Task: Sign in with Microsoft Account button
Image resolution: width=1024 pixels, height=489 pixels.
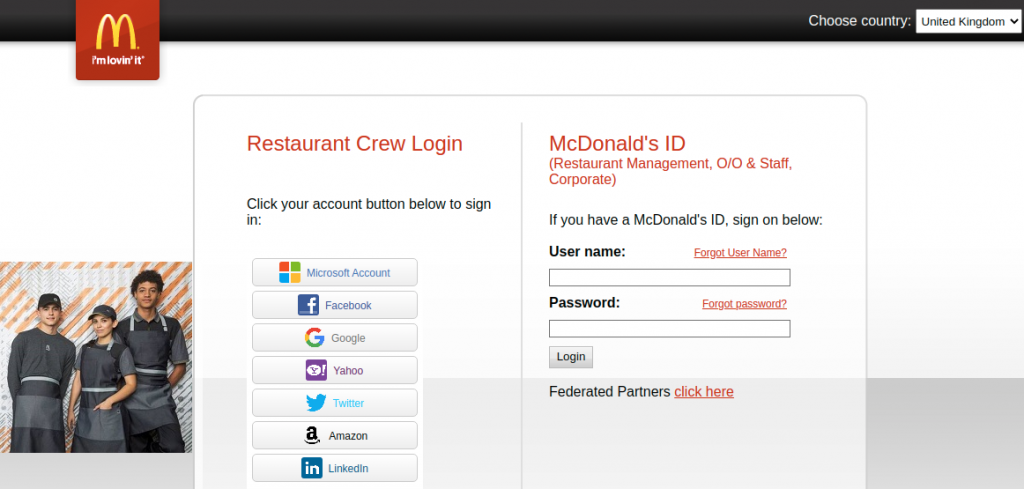Action: (x=335, y=272)
